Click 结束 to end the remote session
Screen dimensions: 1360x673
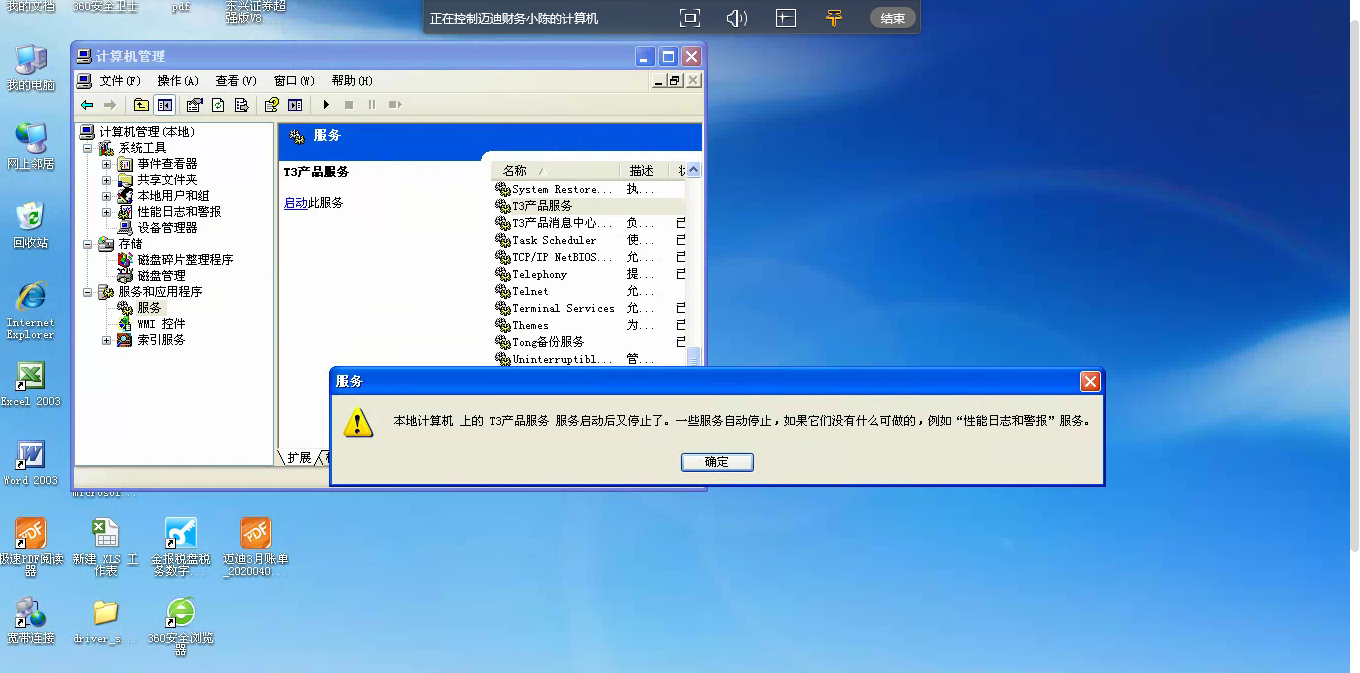coord(893,18)
